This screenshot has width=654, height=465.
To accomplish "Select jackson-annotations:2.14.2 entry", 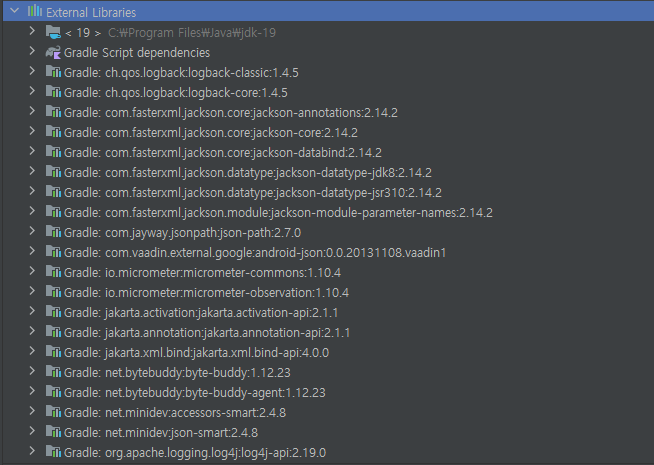I will coord(231,113).
